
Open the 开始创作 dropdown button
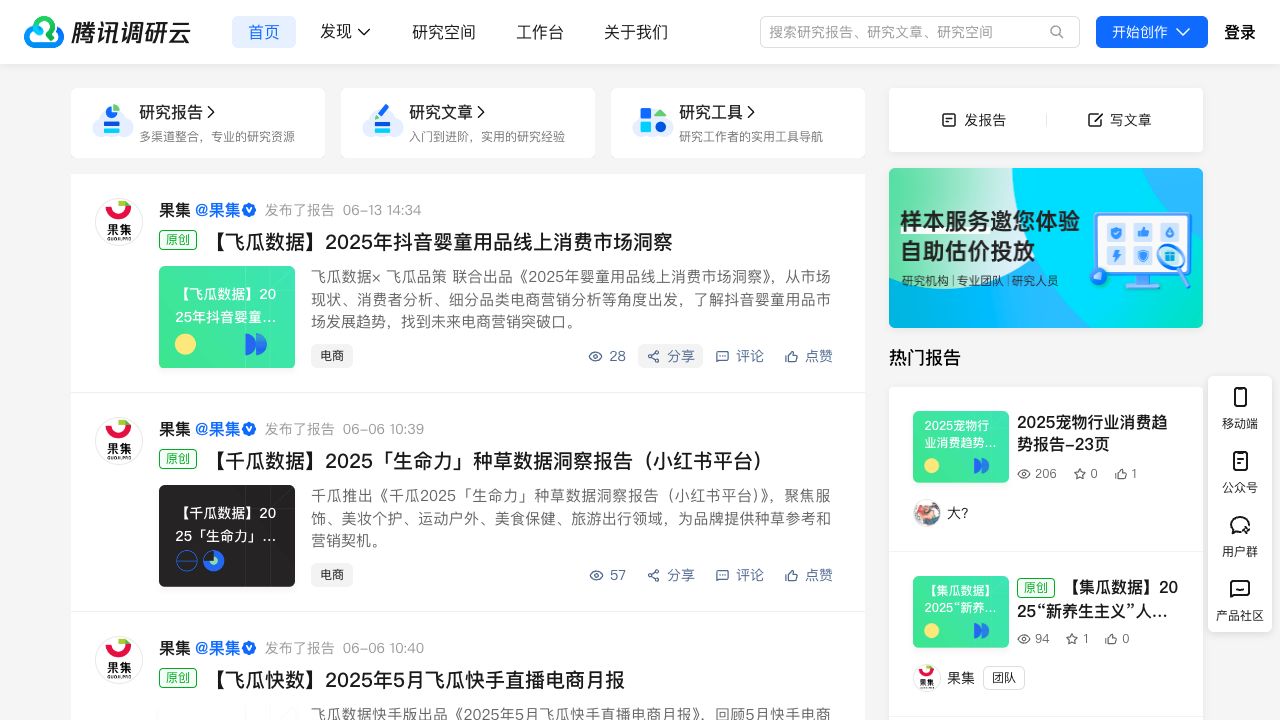click(1151, 32)
